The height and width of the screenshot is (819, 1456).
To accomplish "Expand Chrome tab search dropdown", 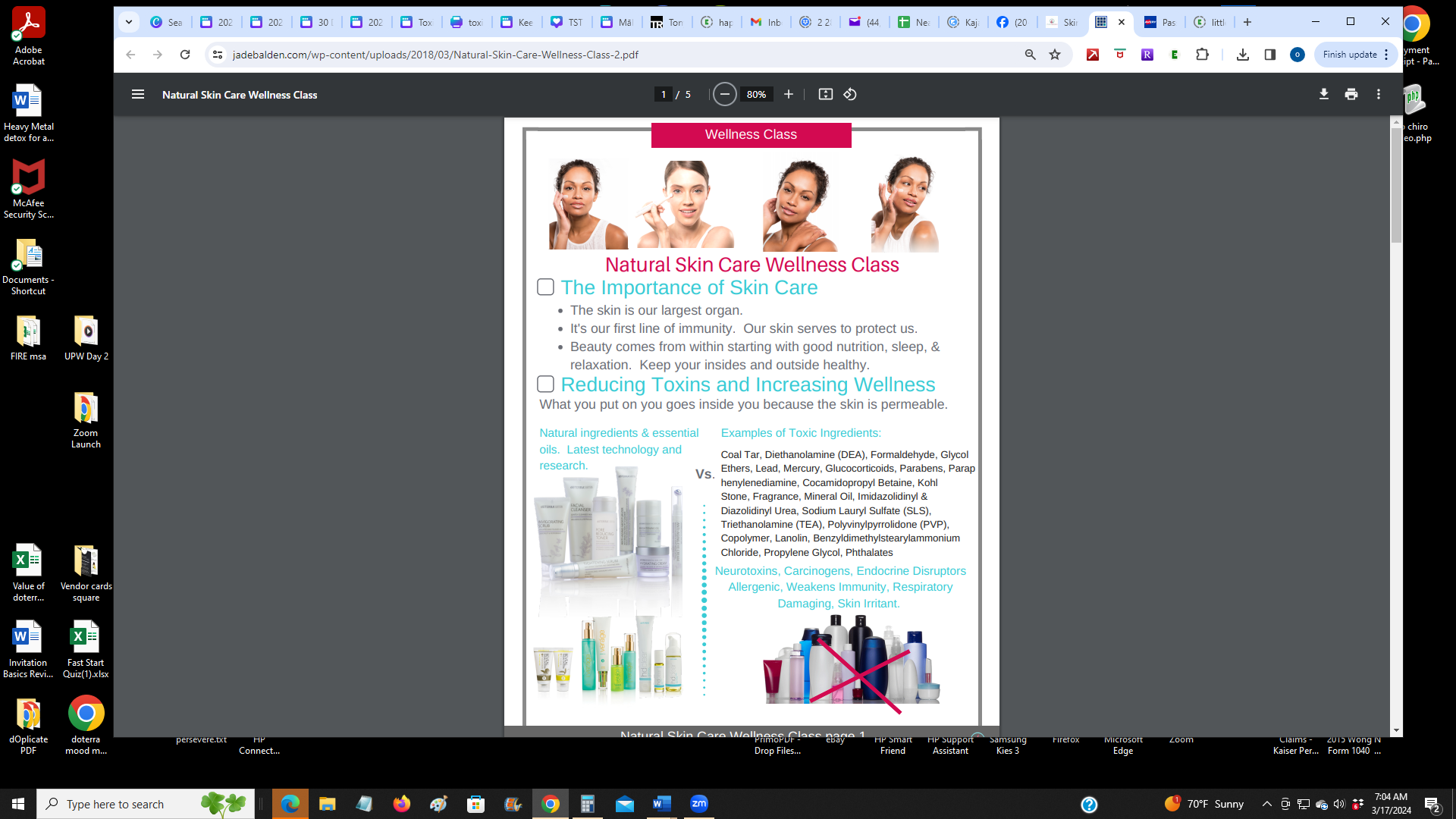I will point(128,22).
